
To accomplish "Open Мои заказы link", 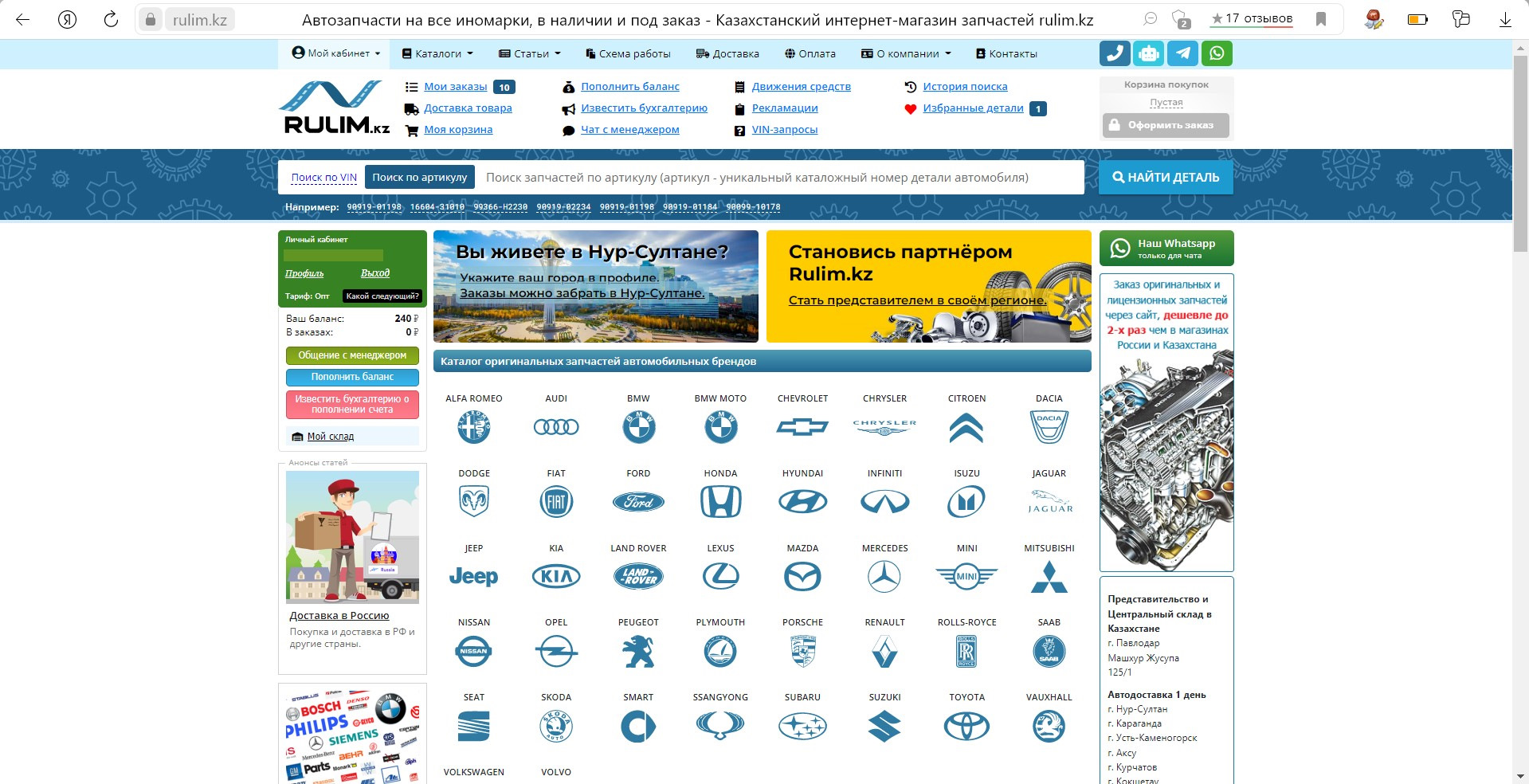I will point(455,87).
